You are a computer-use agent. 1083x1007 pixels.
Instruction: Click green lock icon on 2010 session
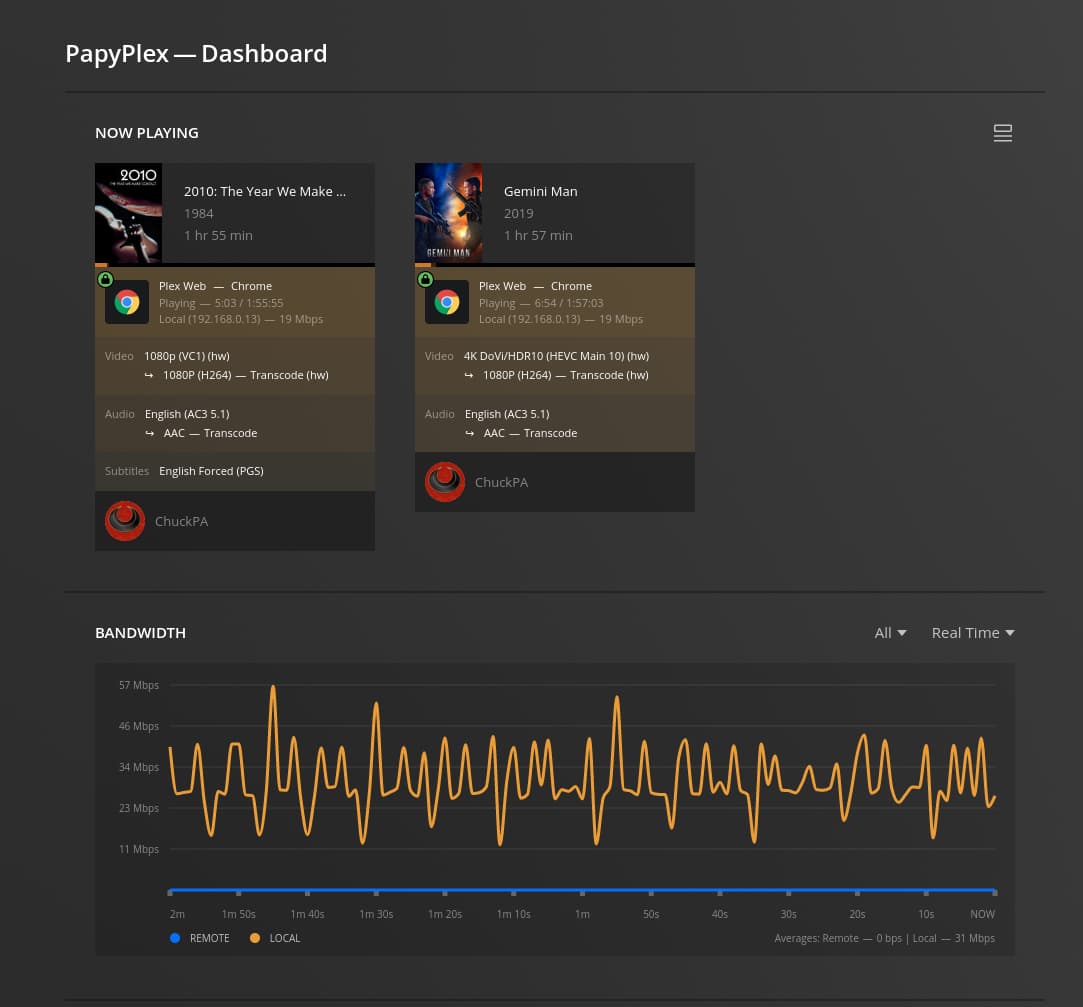click(105, 279)
